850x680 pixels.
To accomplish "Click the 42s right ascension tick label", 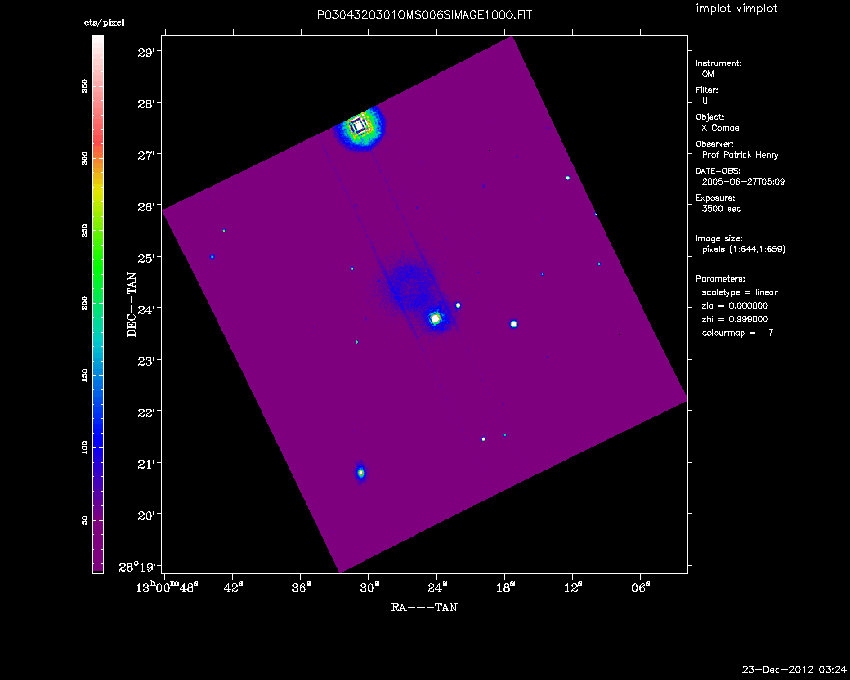I will click(235, 587).
